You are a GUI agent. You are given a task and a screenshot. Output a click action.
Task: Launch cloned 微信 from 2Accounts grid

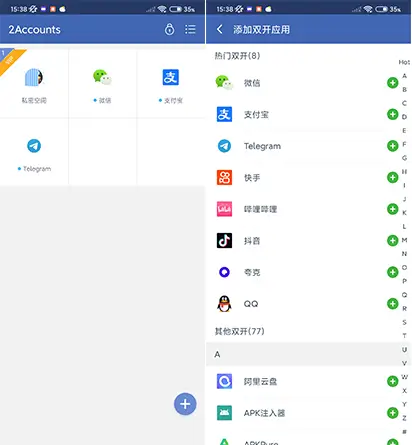click(102, 84)
